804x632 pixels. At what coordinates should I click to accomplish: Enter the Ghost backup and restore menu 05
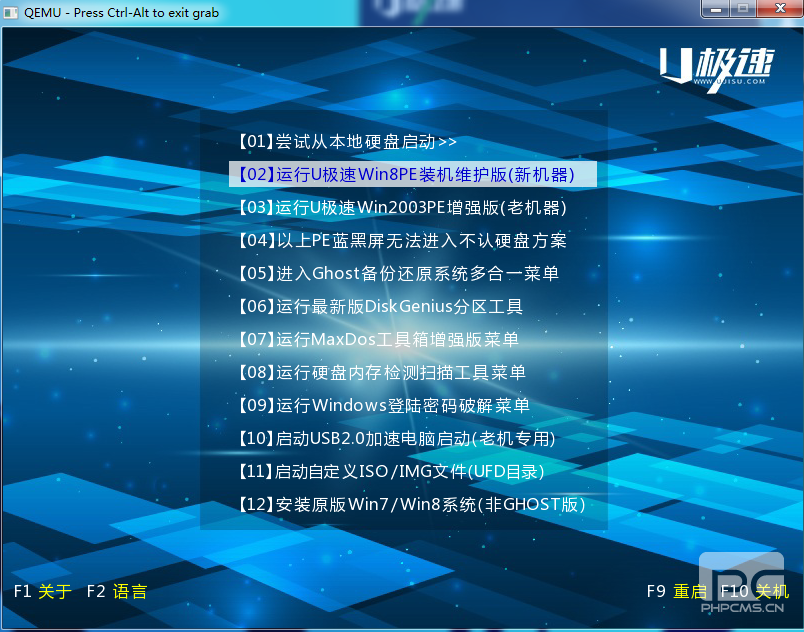[398, 273]
